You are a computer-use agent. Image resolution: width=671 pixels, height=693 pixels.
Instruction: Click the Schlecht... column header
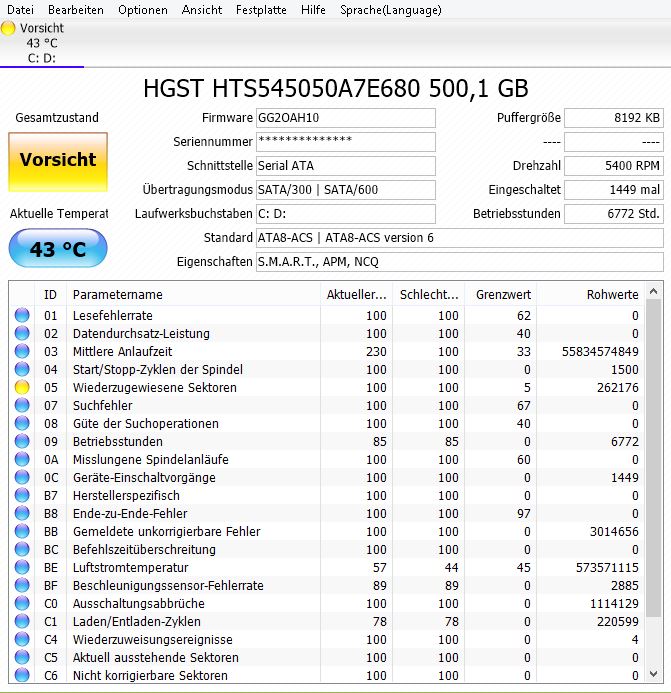429,294
